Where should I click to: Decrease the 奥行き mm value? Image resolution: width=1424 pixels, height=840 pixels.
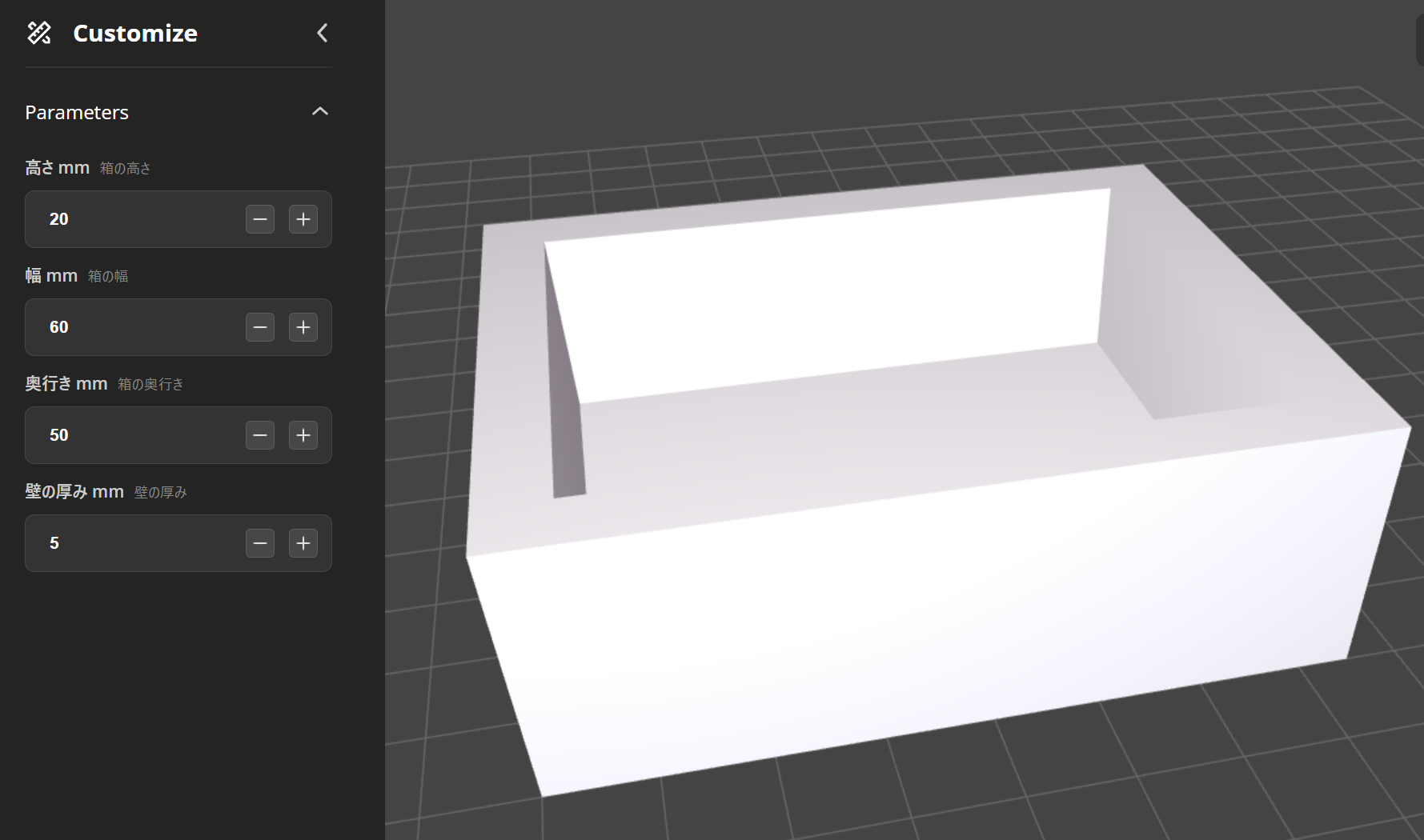coord(260,435)
